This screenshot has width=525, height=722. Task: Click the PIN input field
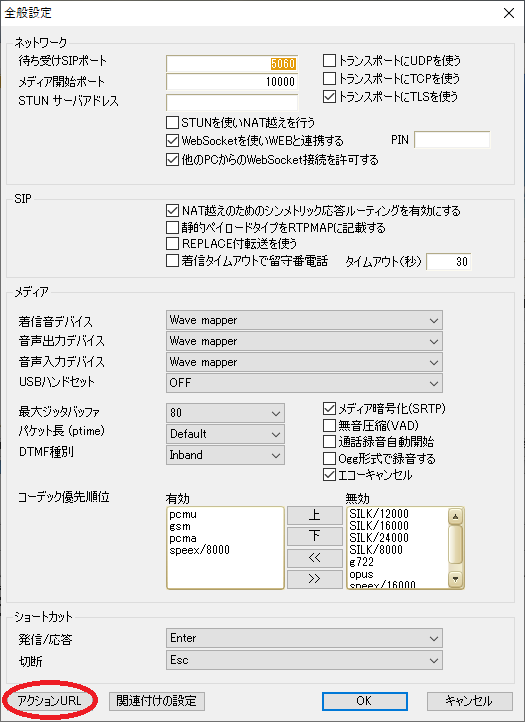452,140
